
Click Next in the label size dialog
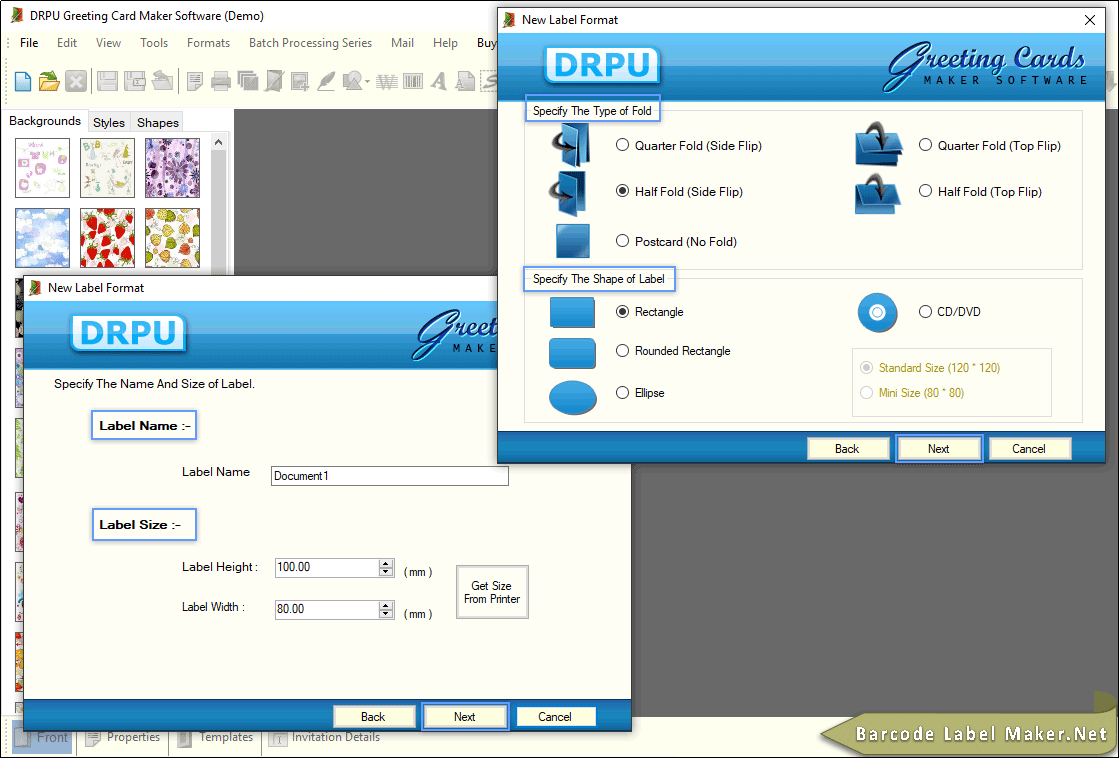point(465,717)
